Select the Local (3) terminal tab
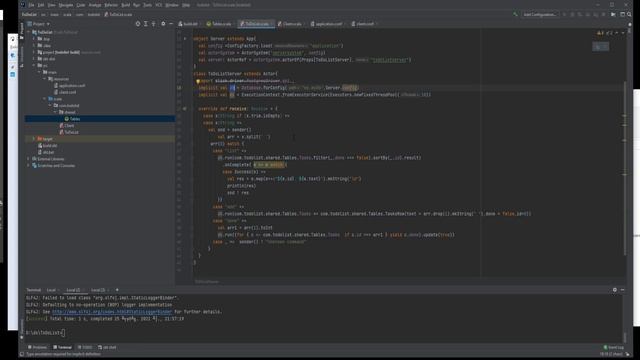This screenshot has height=360, width=640. (x=98, y=290)
